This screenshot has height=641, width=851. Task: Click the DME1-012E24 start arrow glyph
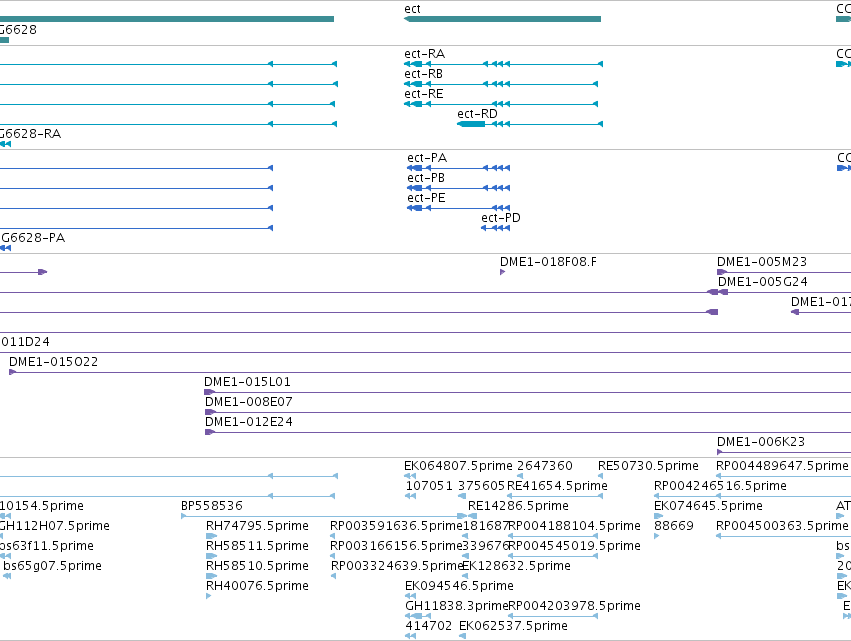(210, 432)
